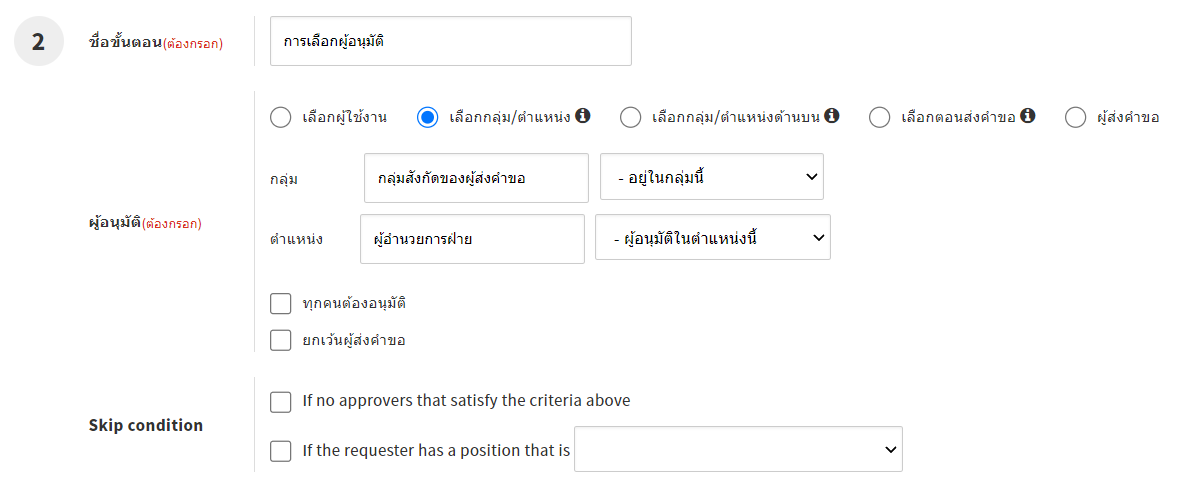Viewport: 1182px width, 482px height.
Task: Click the group field กลุ่มสังกัดของผู้ส่งคำขอ
Action: [476, 178]
